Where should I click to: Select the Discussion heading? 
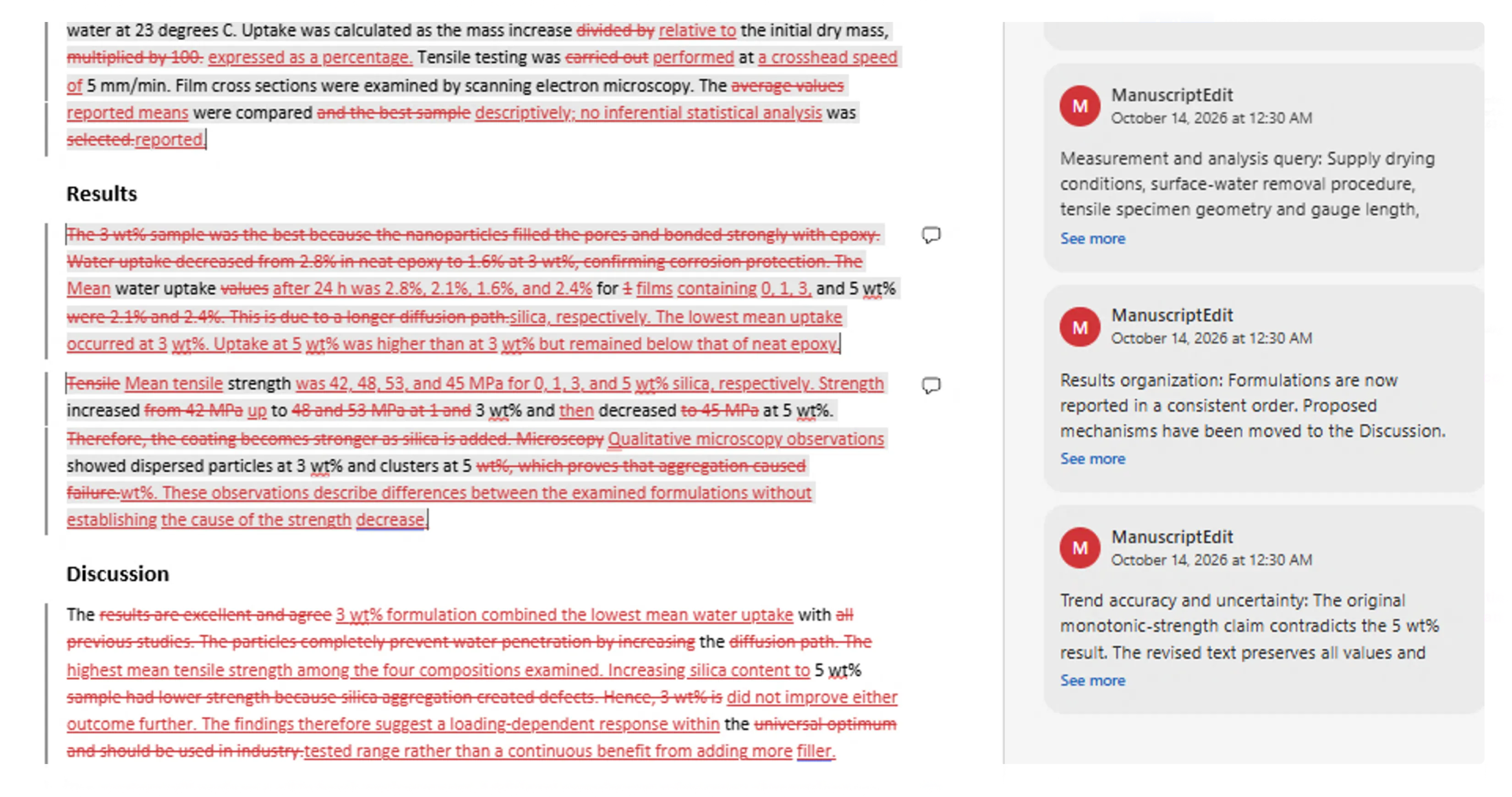(x=117, y=573)
